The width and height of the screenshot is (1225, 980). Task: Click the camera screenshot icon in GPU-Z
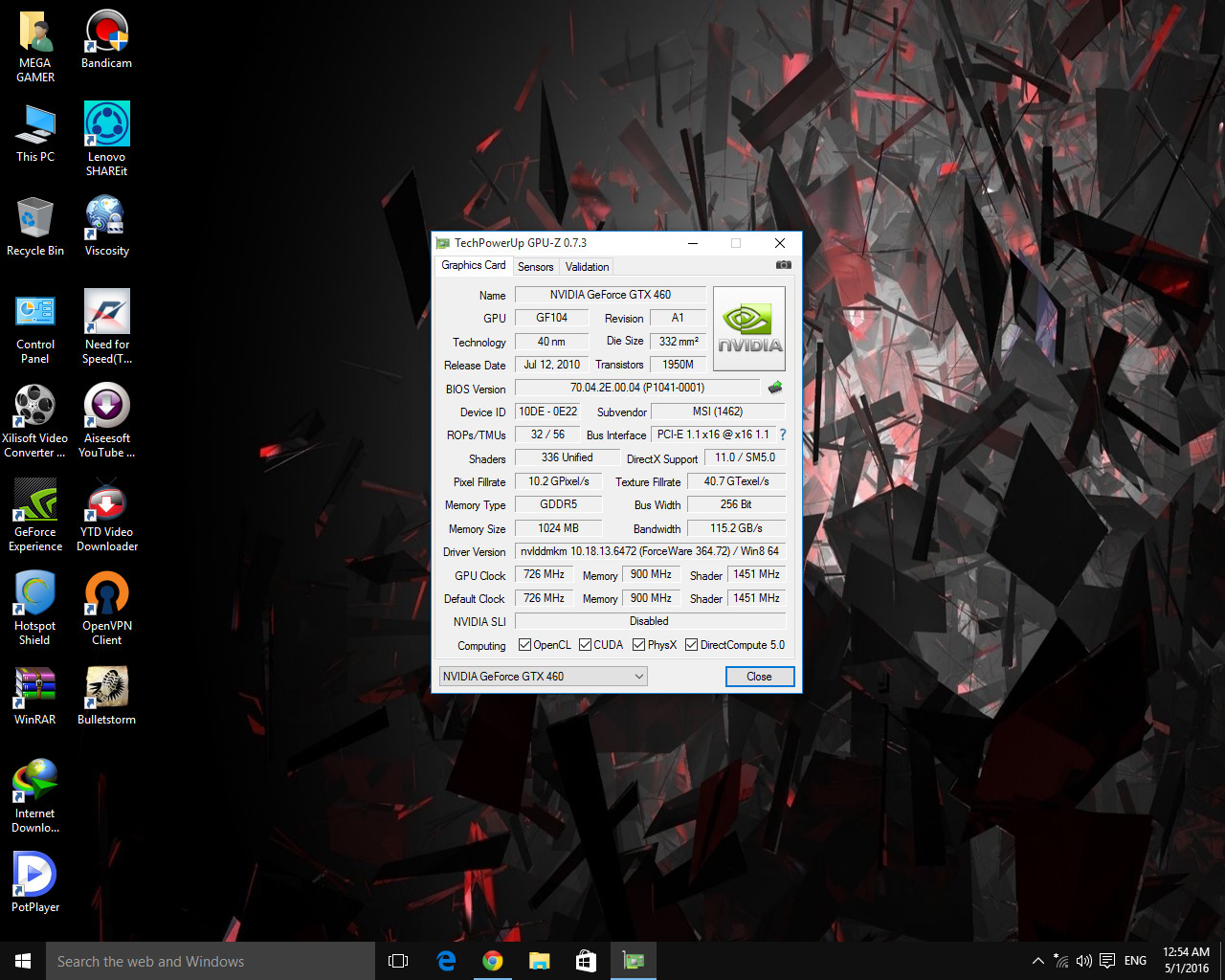(x=783, y=265)
